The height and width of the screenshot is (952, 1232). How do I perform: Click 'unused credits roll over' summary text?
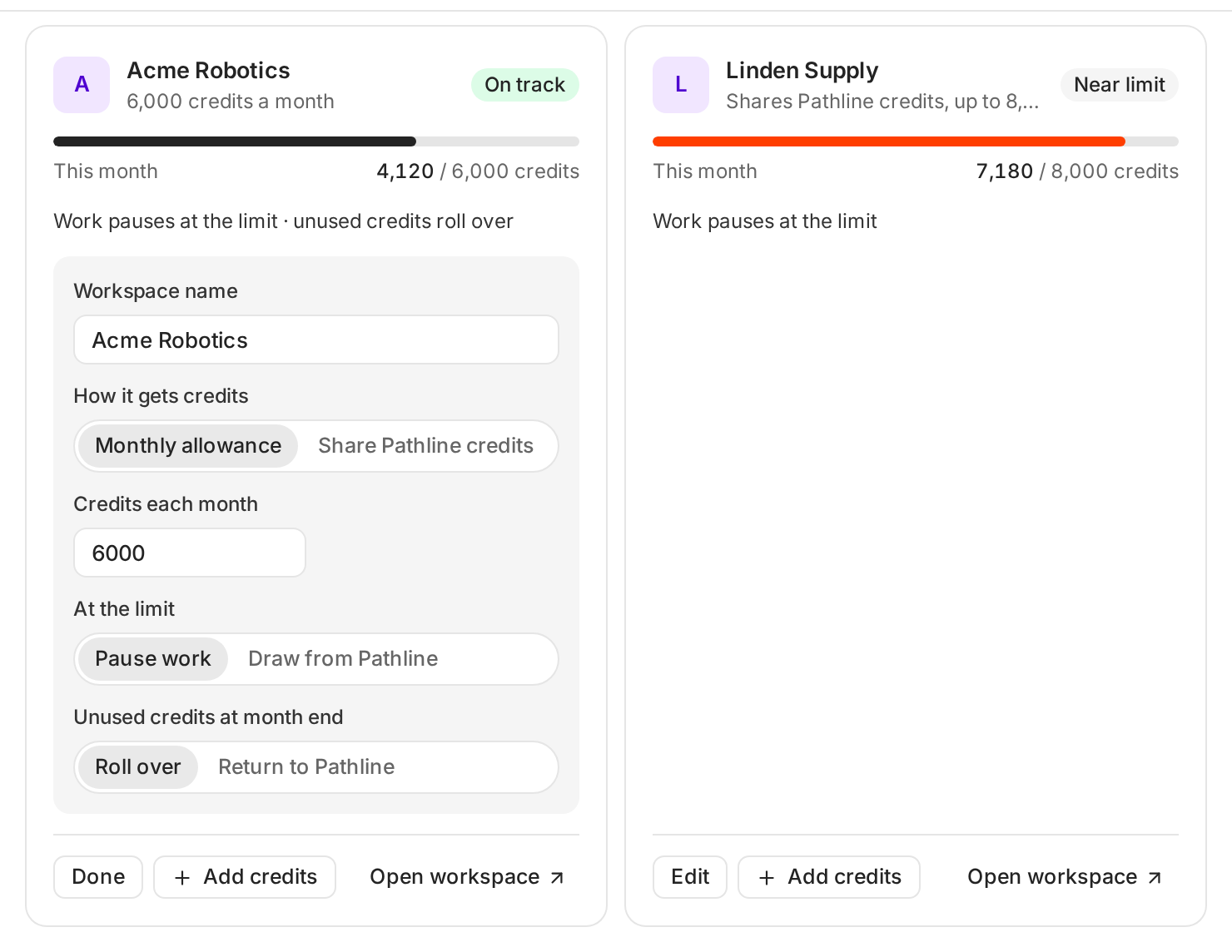(403, 221)
